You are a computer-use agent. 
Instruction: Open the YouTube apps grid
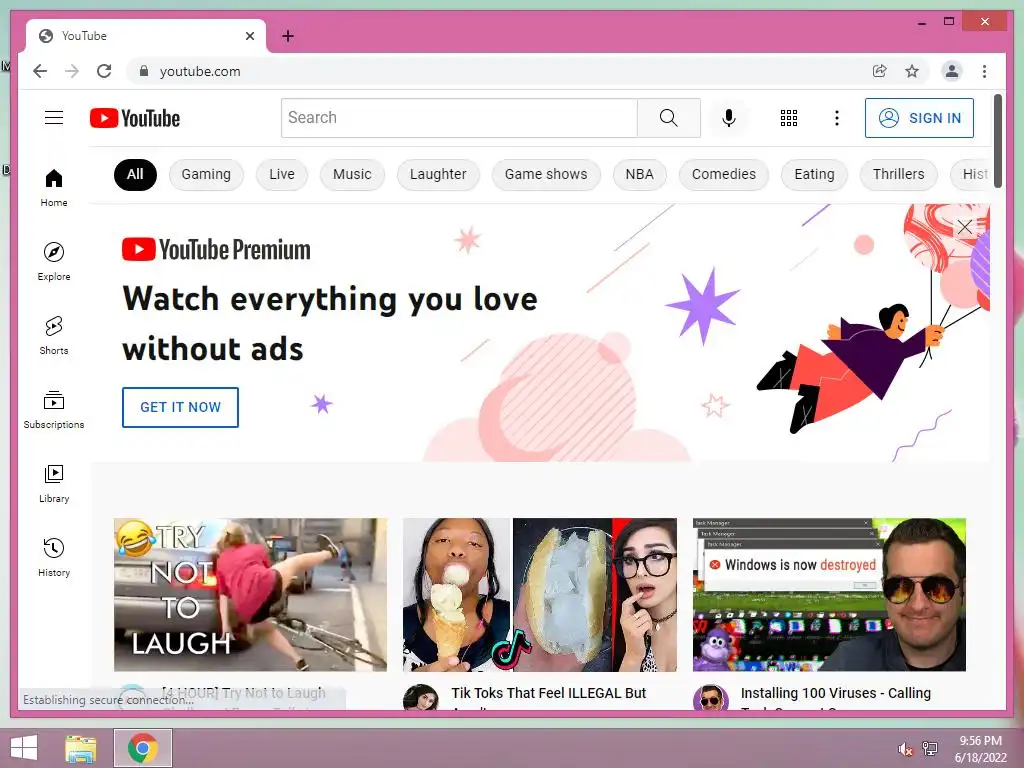click(x=789, y=118)
